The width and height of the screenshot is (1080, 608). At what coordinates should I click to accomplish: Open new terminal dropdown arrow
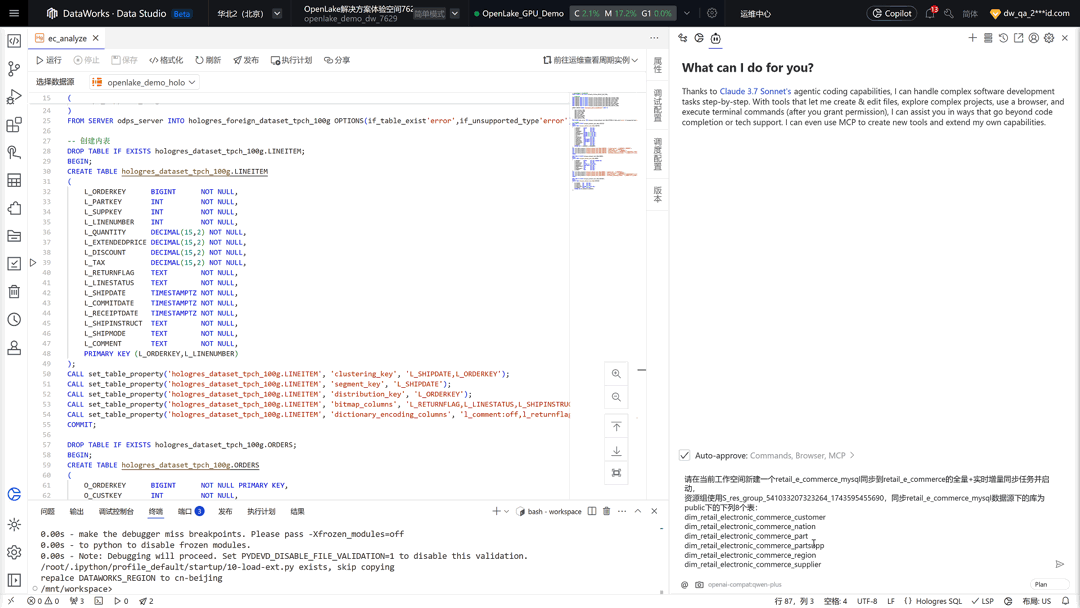pyautogui.click(x=507, y=512)
